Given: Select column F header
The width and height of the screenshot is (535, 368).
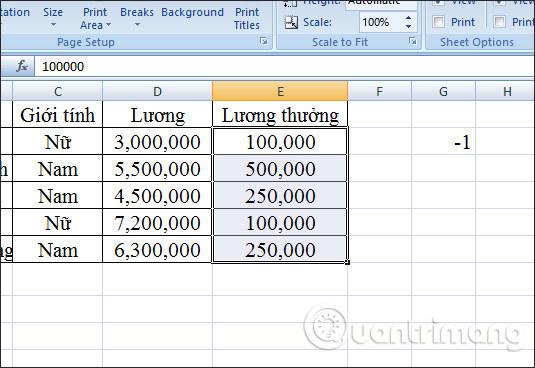Looking at the screenshot, I should (379, 91).
